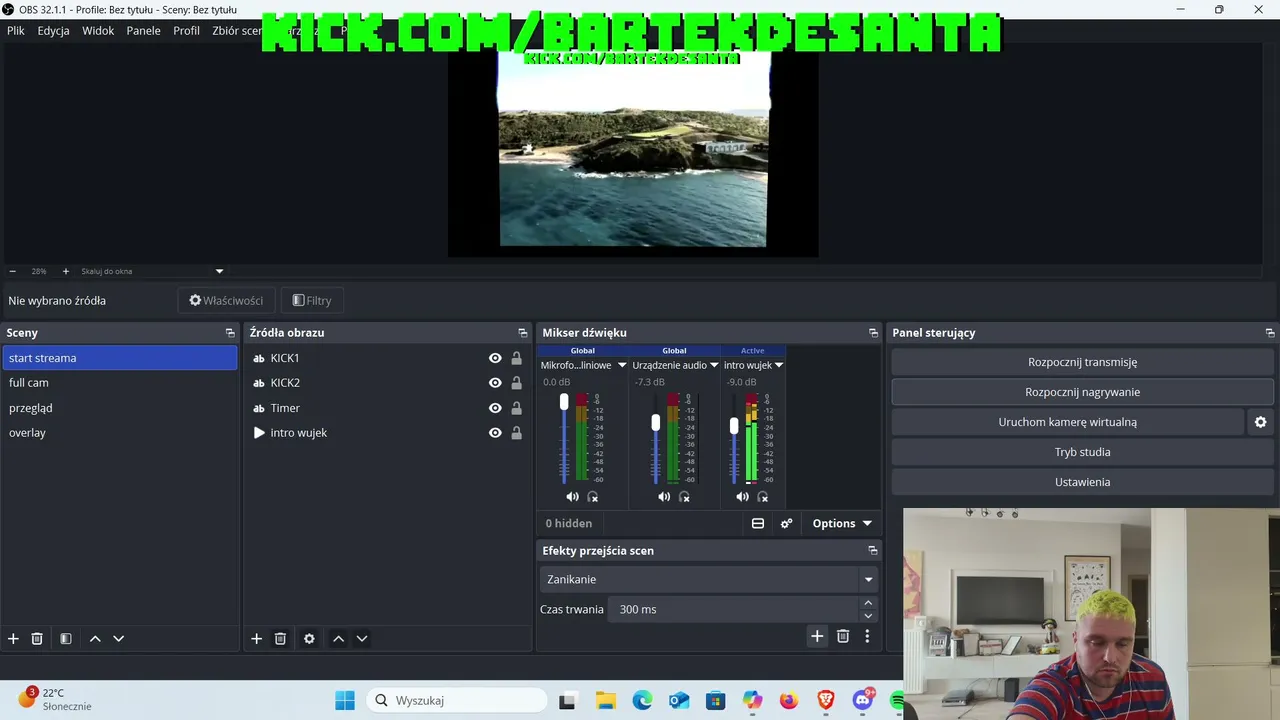1280x720 pixels.
Task: Click the 300 ms duration field
Action: pyautogui.click(x=734, y=609)
